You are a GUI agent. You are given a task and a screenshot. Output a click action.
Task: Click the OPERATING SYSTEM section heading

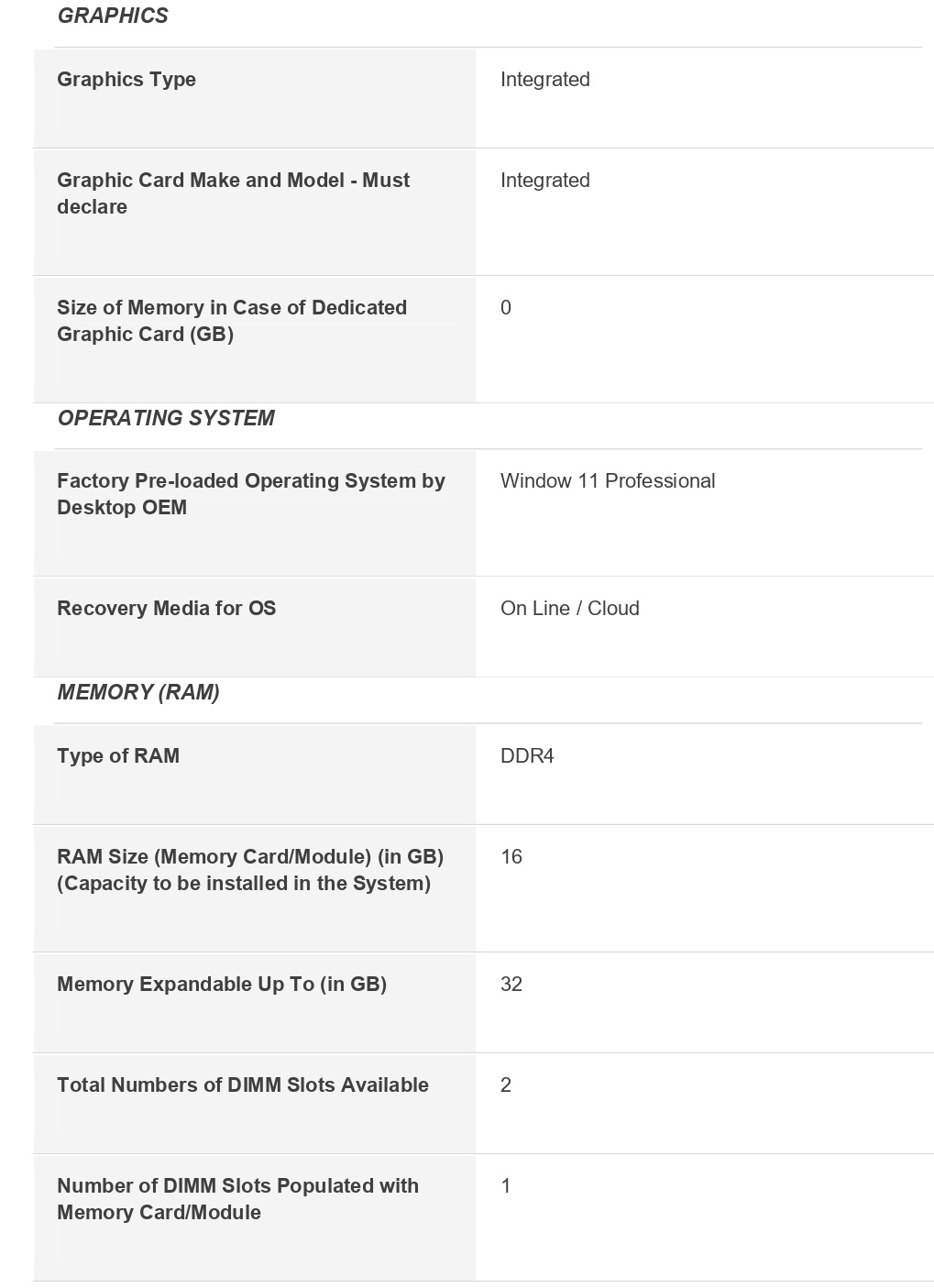166,418
